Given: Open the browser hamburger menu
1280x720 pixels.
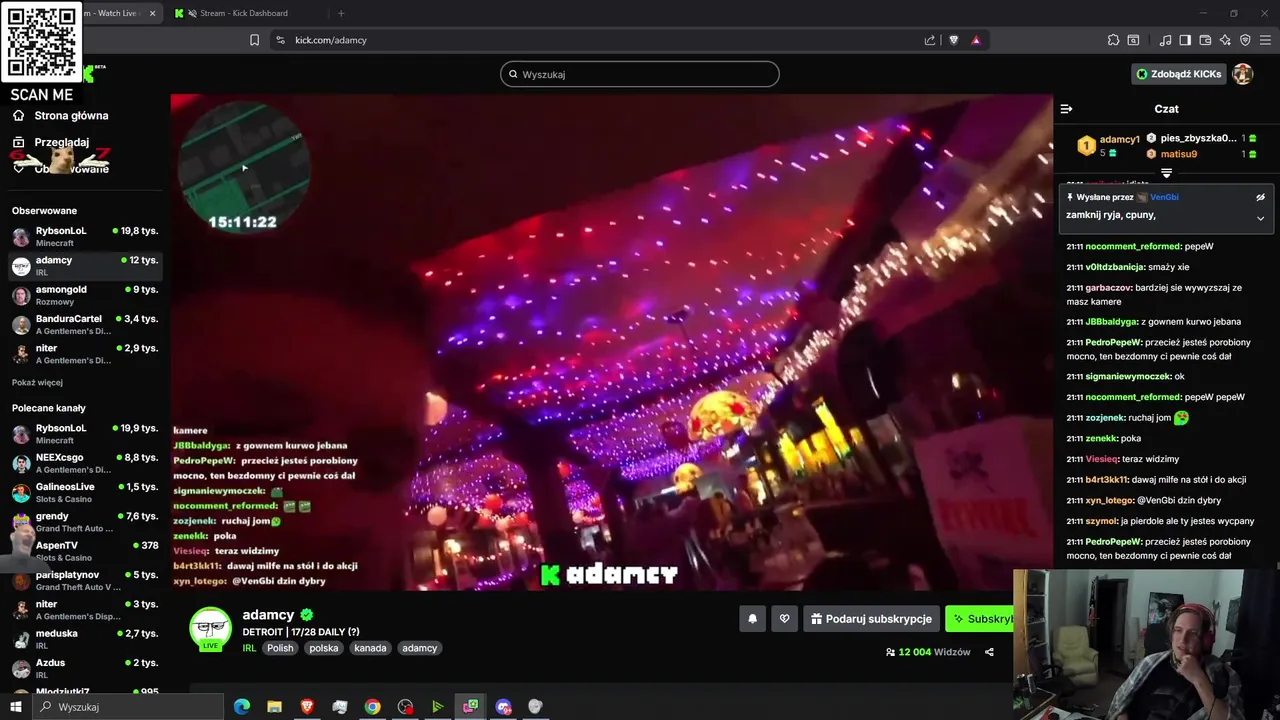Looking at the screenshot, I should (1266, 40).
